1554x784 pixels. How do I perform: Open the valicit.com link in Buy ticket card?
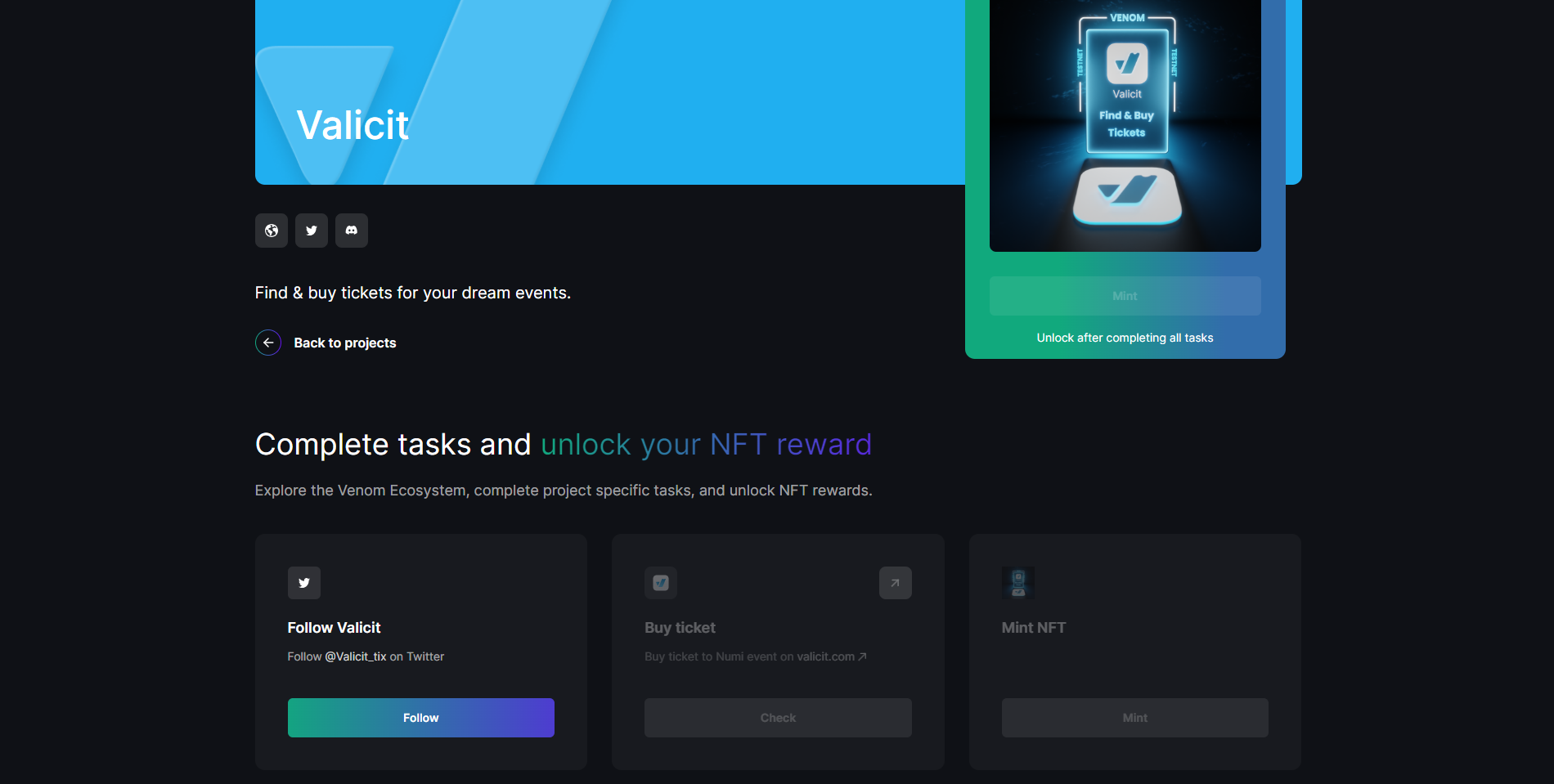pyautogui.click(x=832, y=656)
